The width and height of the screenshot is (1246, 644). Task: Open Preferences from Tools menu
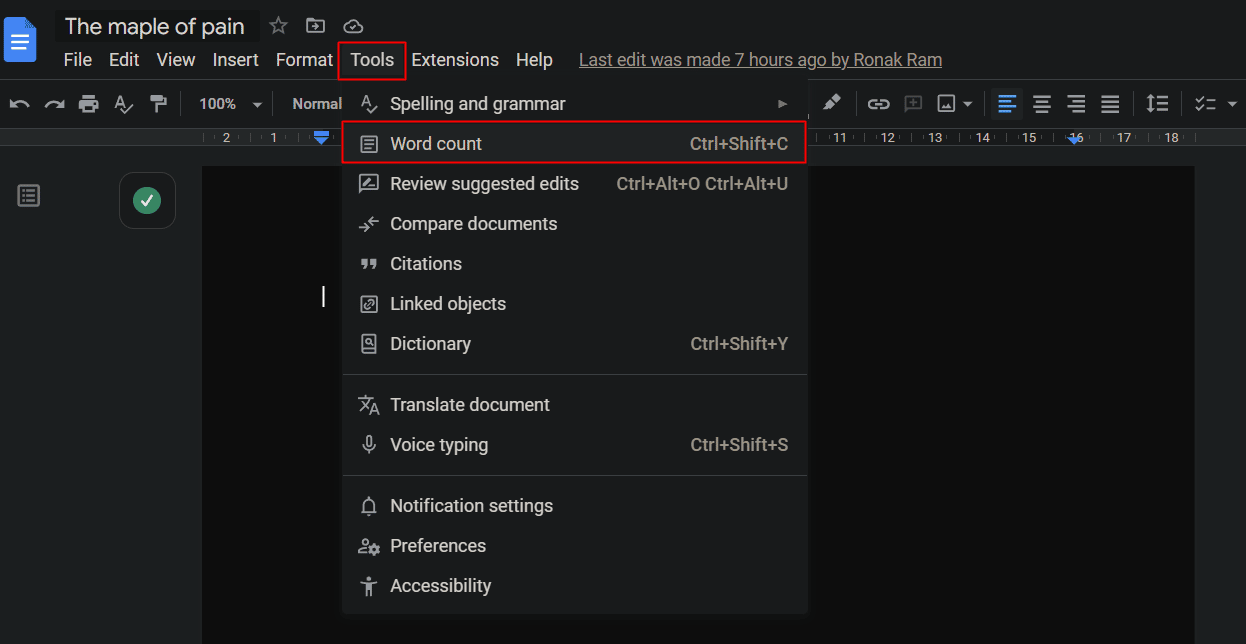(x=575, y=546)
